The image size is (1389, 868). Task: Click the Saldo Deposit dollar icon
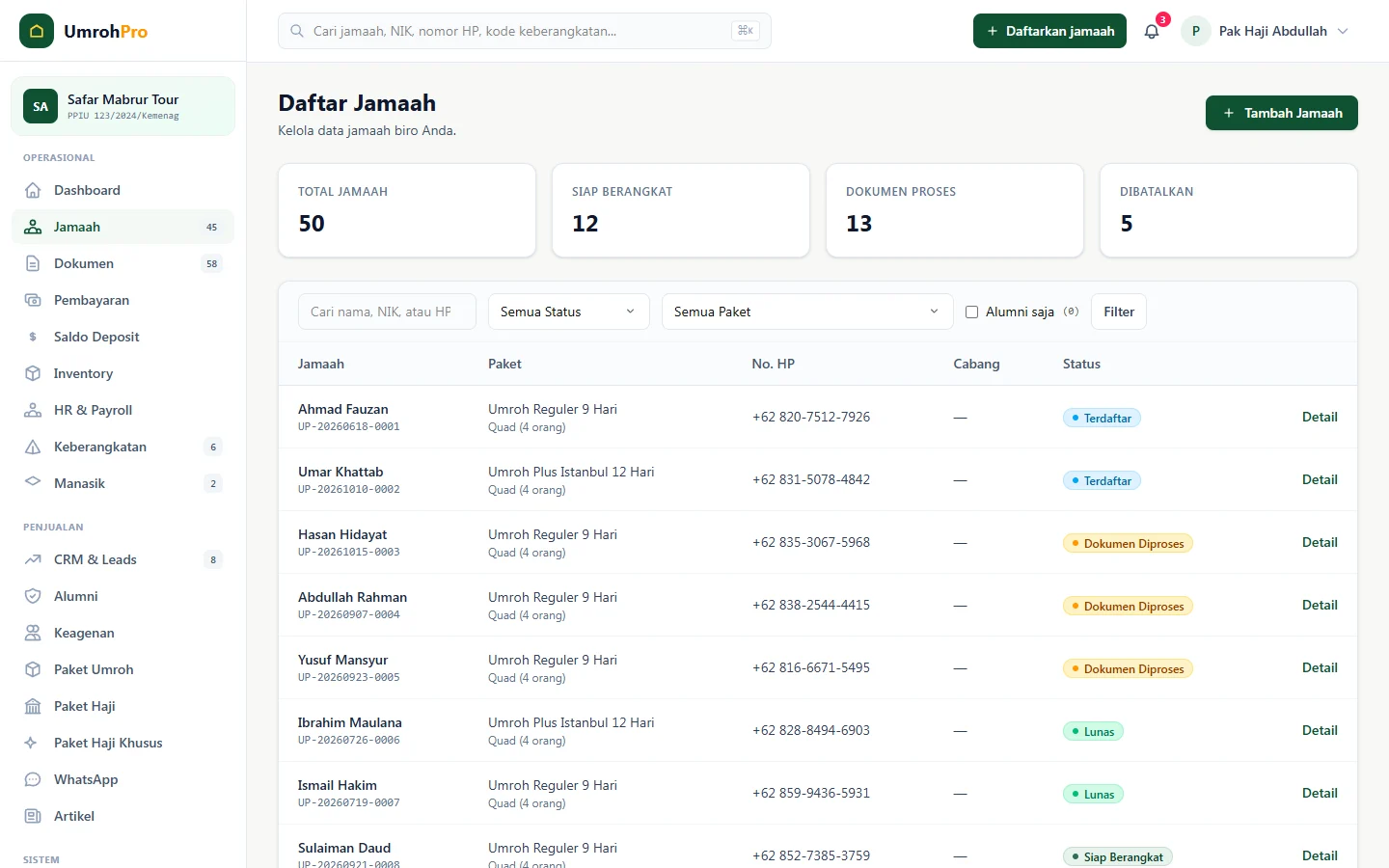(33, 337)
